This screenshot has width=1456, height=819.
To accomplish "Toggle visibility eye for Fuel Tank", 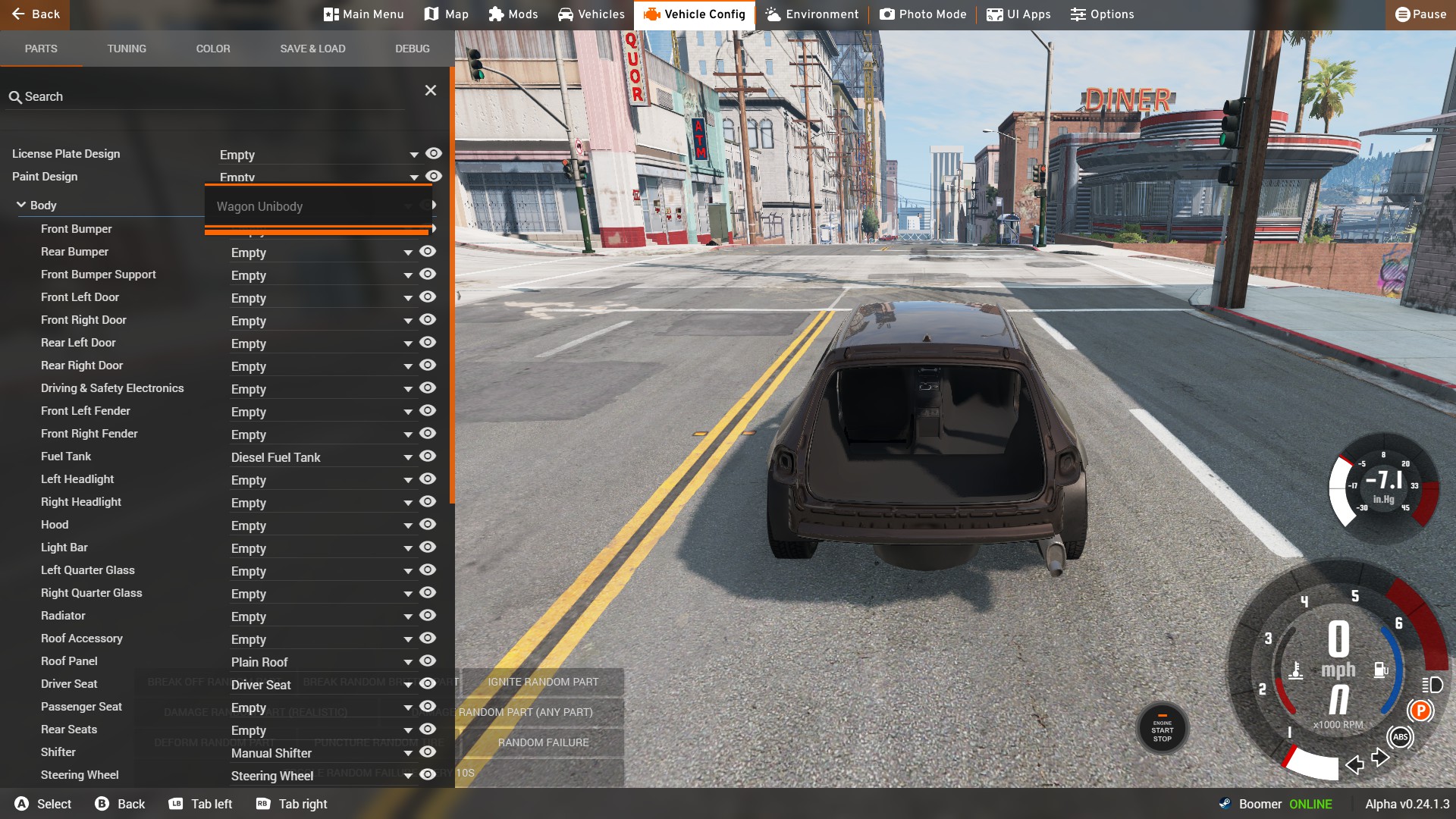I will coord(428,457).
